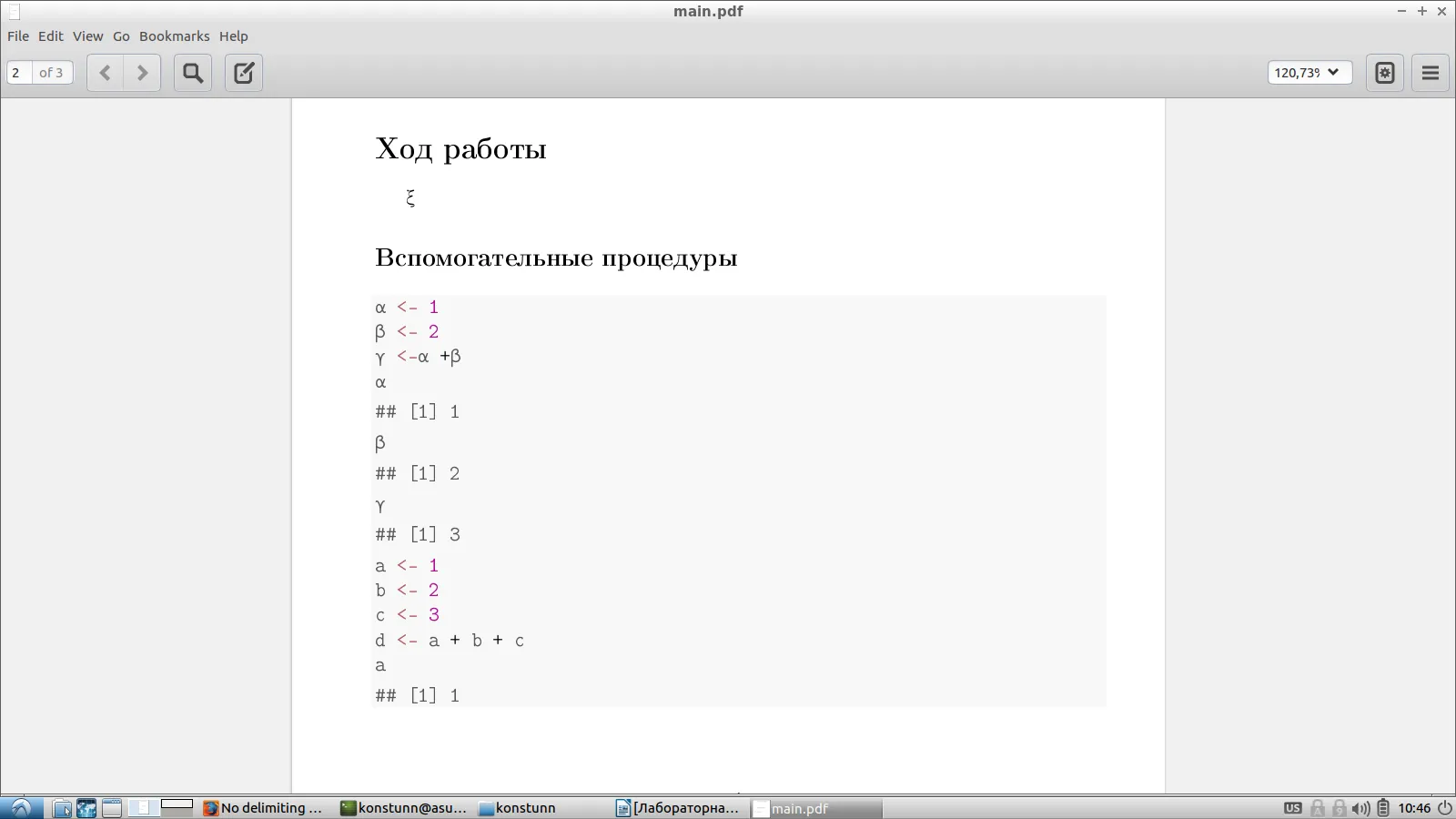Viewport: 1456px width, 819px height.
Task: Open the Bookmarks menu
Action: tap(175, 36)
